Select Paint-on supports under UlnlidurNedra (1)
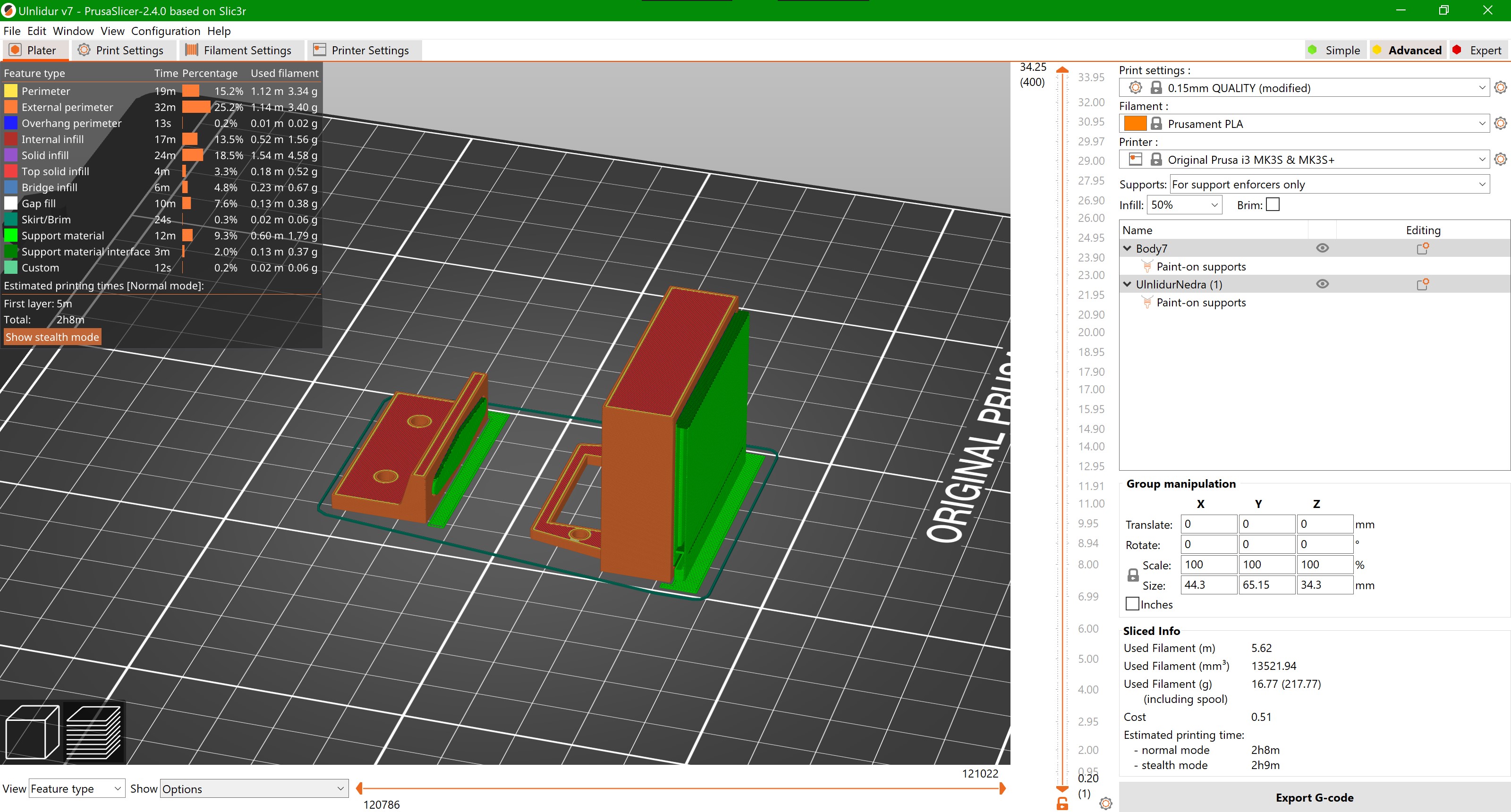 pos(1201,302)
